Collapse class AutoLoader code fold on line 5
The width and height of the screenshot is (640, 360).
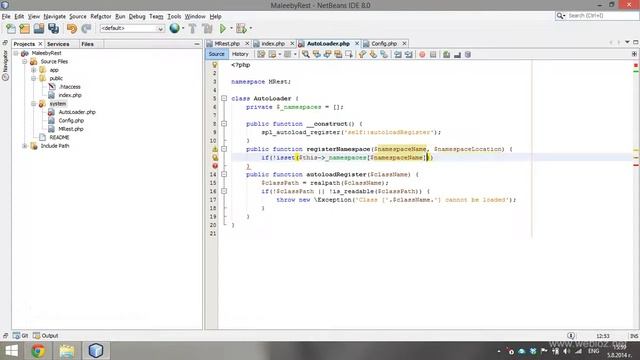224,98
